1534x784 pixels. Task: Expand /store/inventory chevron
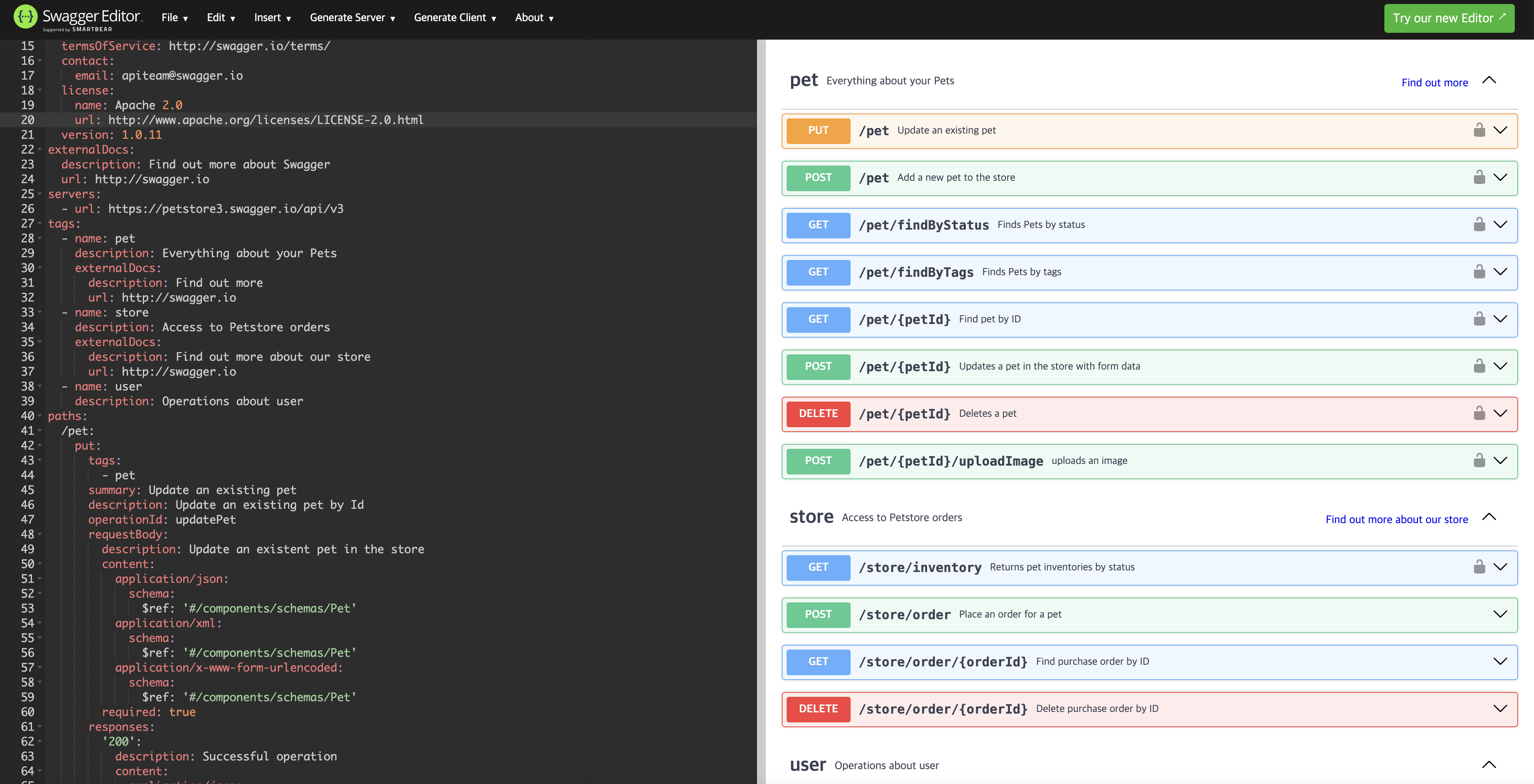click(1500, 567)
